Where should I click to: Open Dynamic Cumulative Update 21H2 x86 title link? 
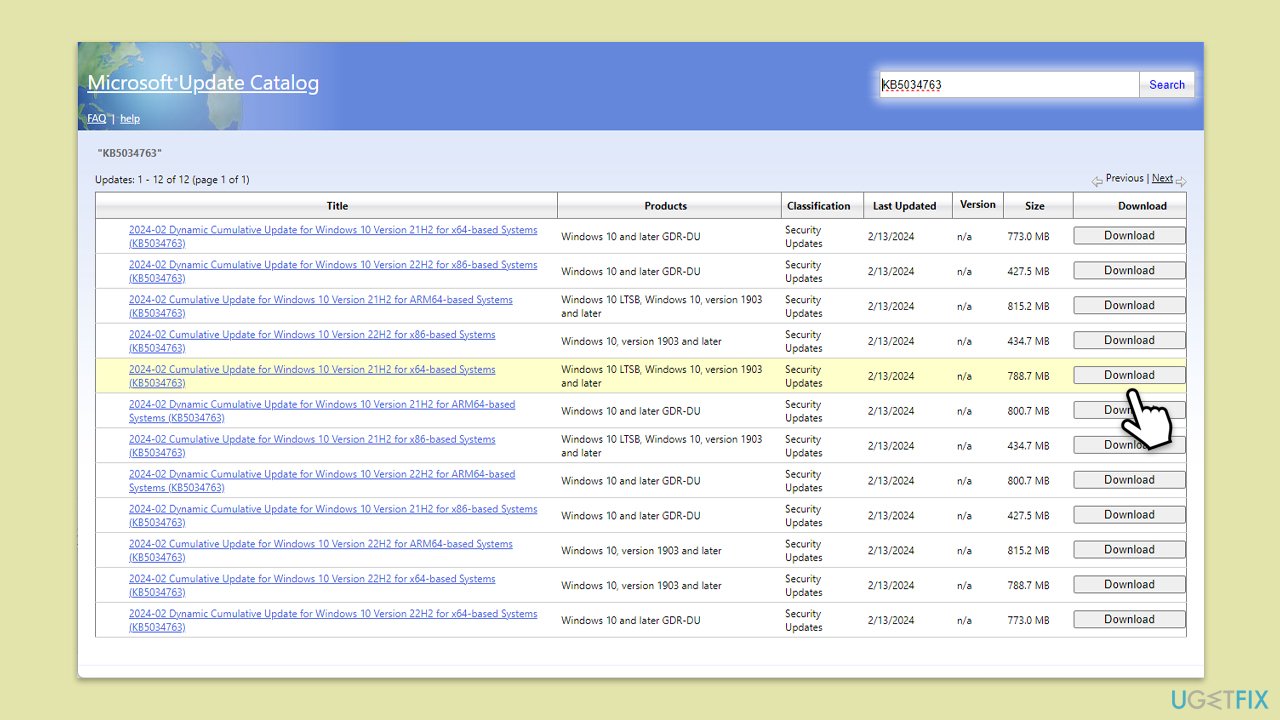(333, 516)
